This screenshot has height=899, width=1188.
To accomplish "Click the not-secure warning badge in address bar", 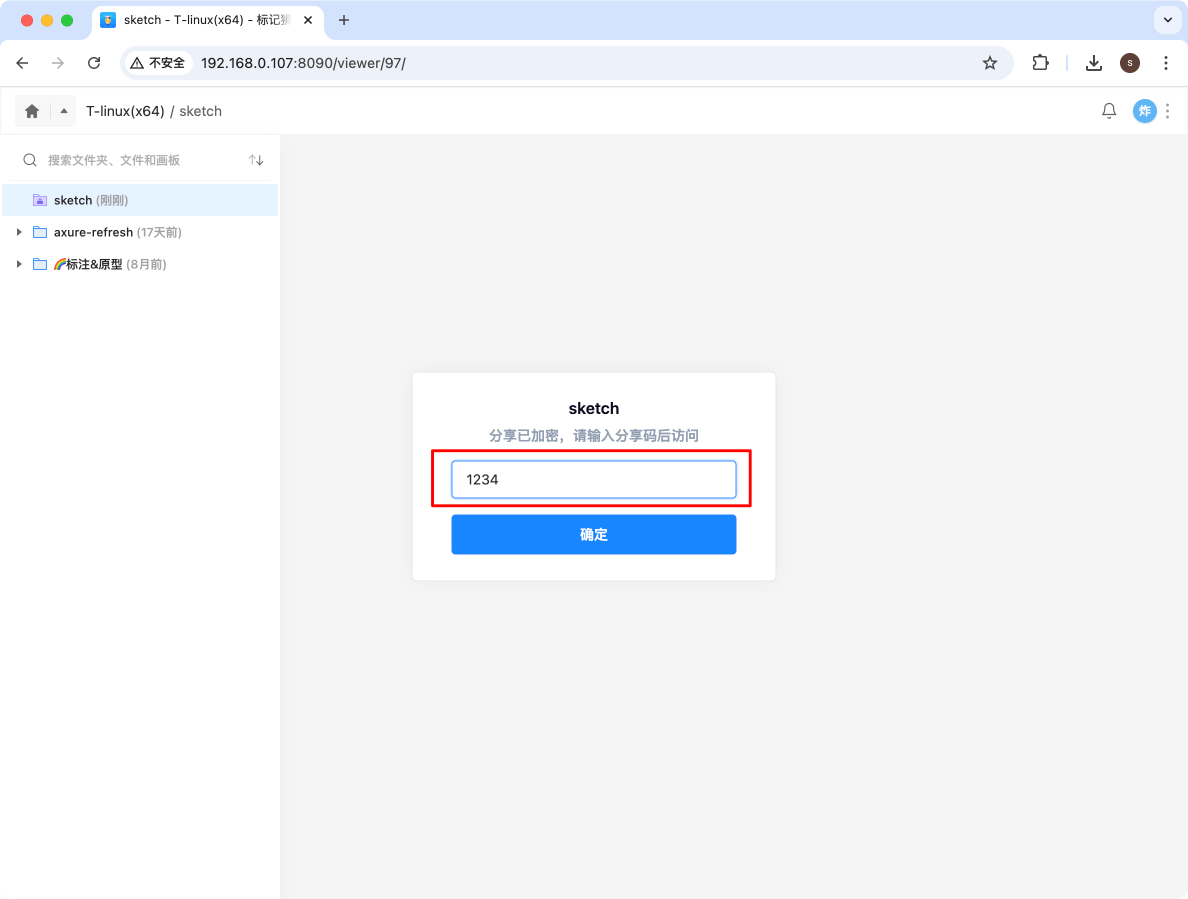I will pyautogui.click(x=158, y=63).
